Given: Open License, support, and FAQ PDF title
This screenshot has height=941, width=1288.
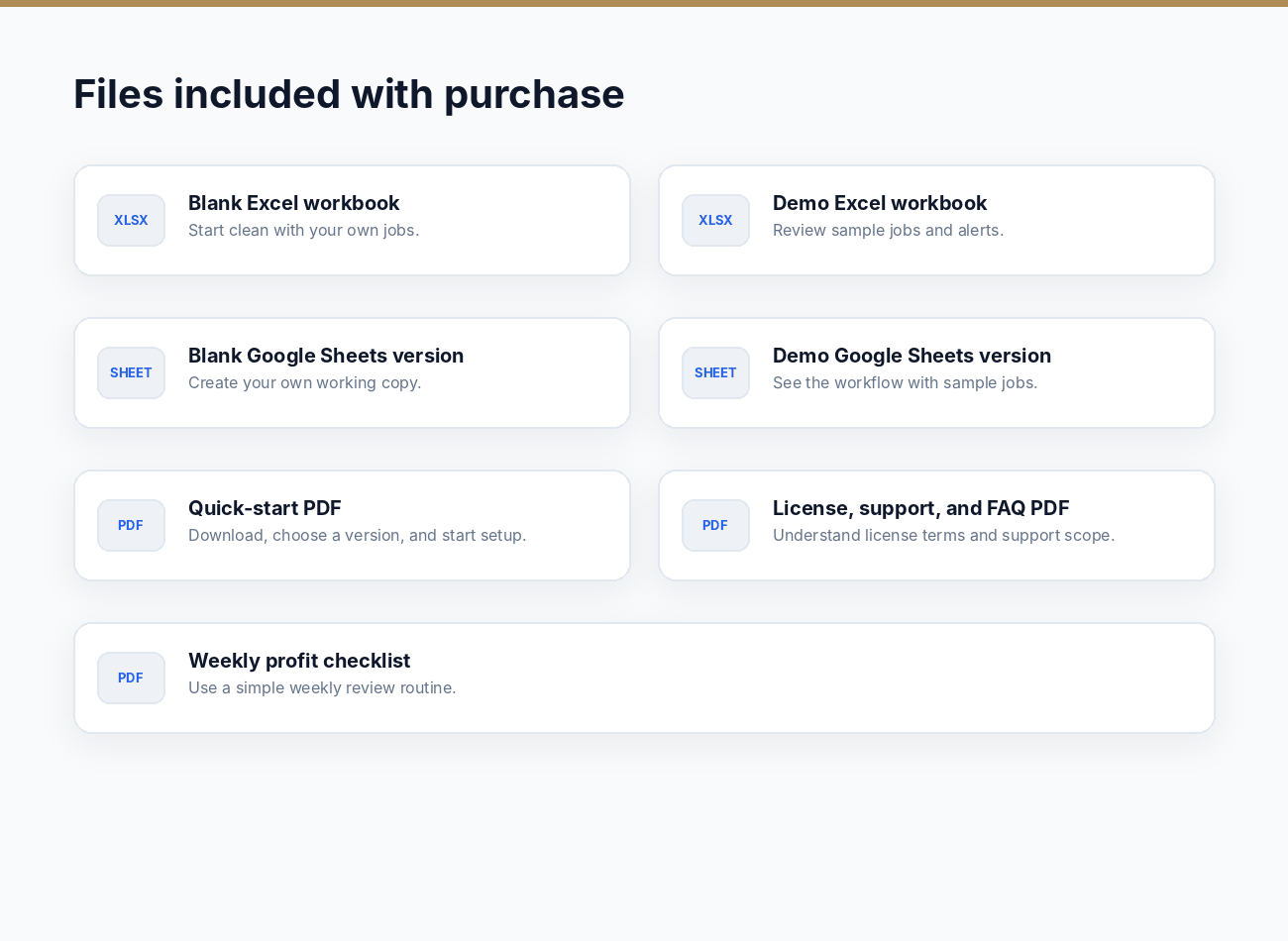Looking at the screenshot, I should click(x=920, y=508).
